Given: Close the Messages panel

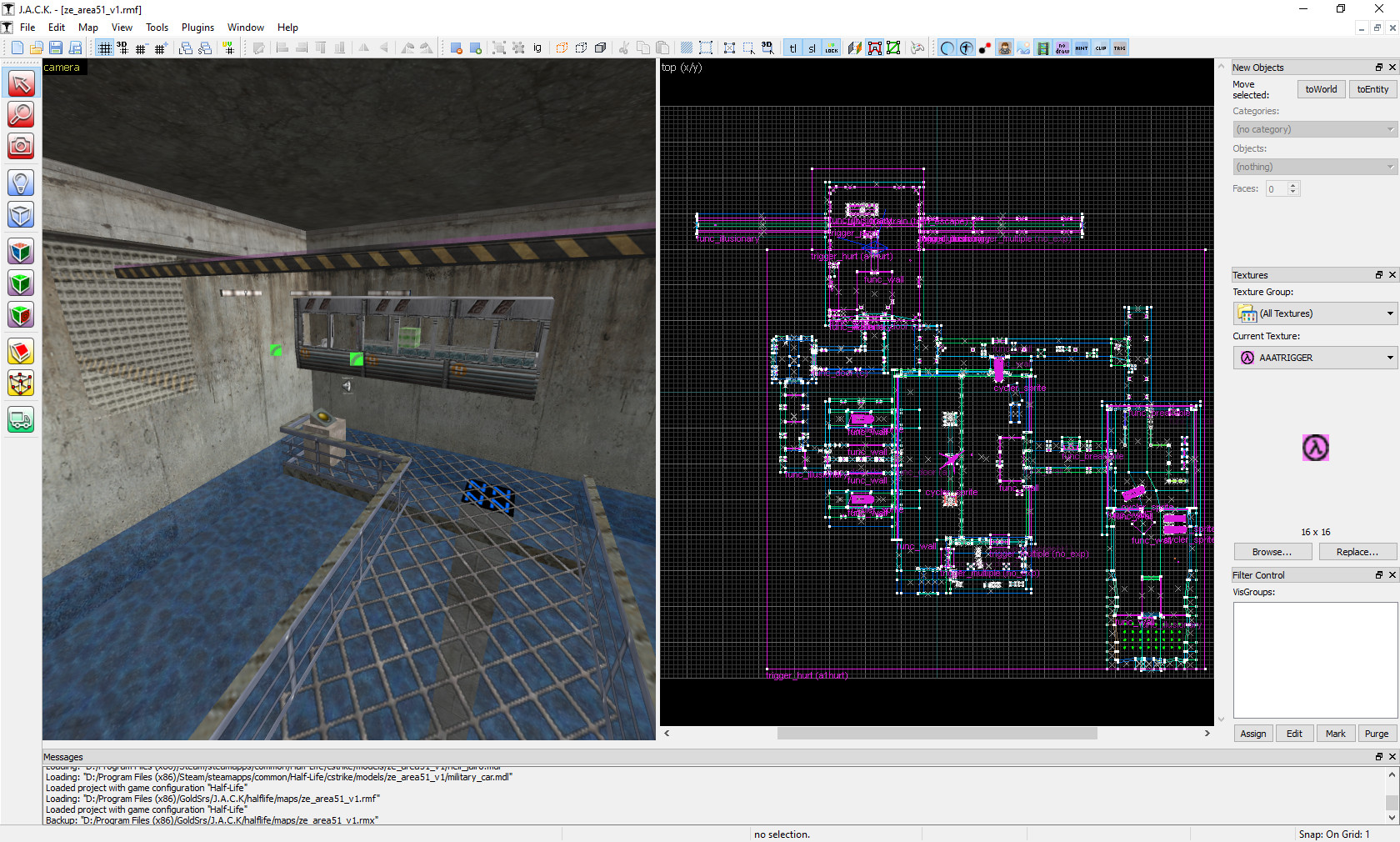Looking at the screenshot, I should click(1392, 757).
